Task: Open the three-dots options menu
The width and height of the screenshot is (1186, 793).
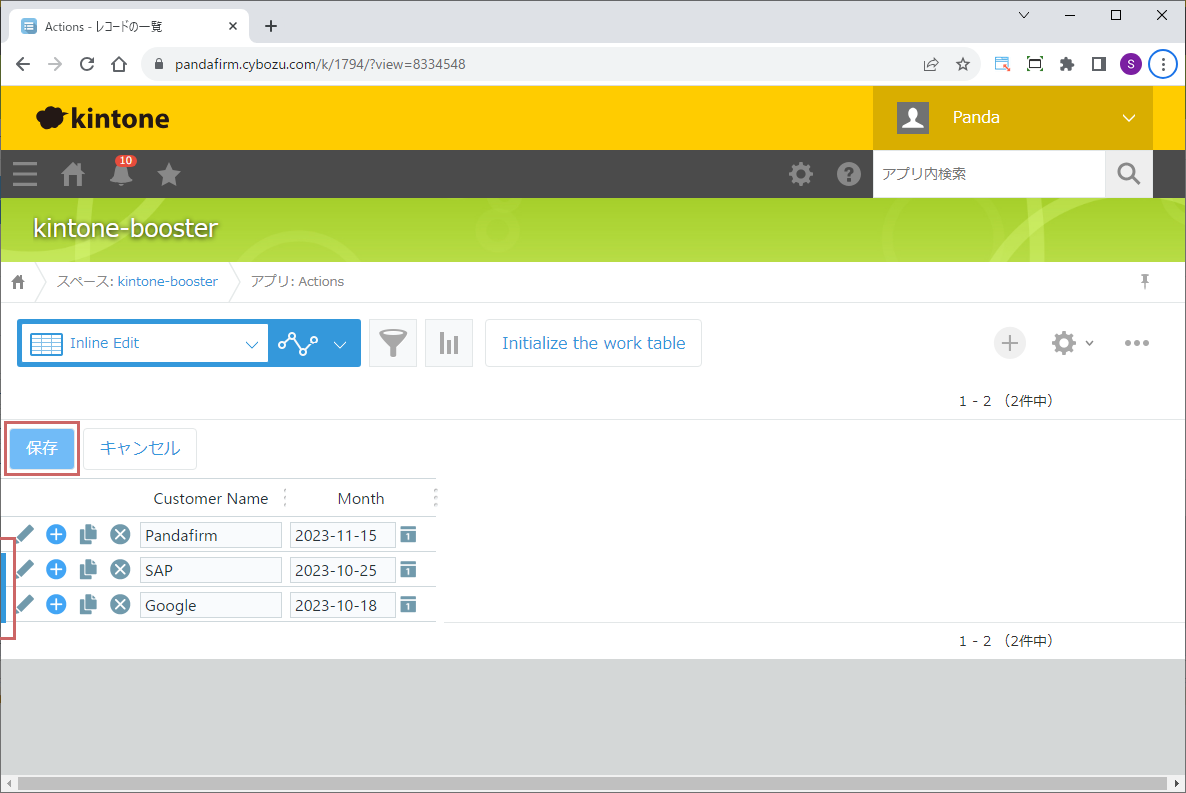Action: coord(1137,343)
